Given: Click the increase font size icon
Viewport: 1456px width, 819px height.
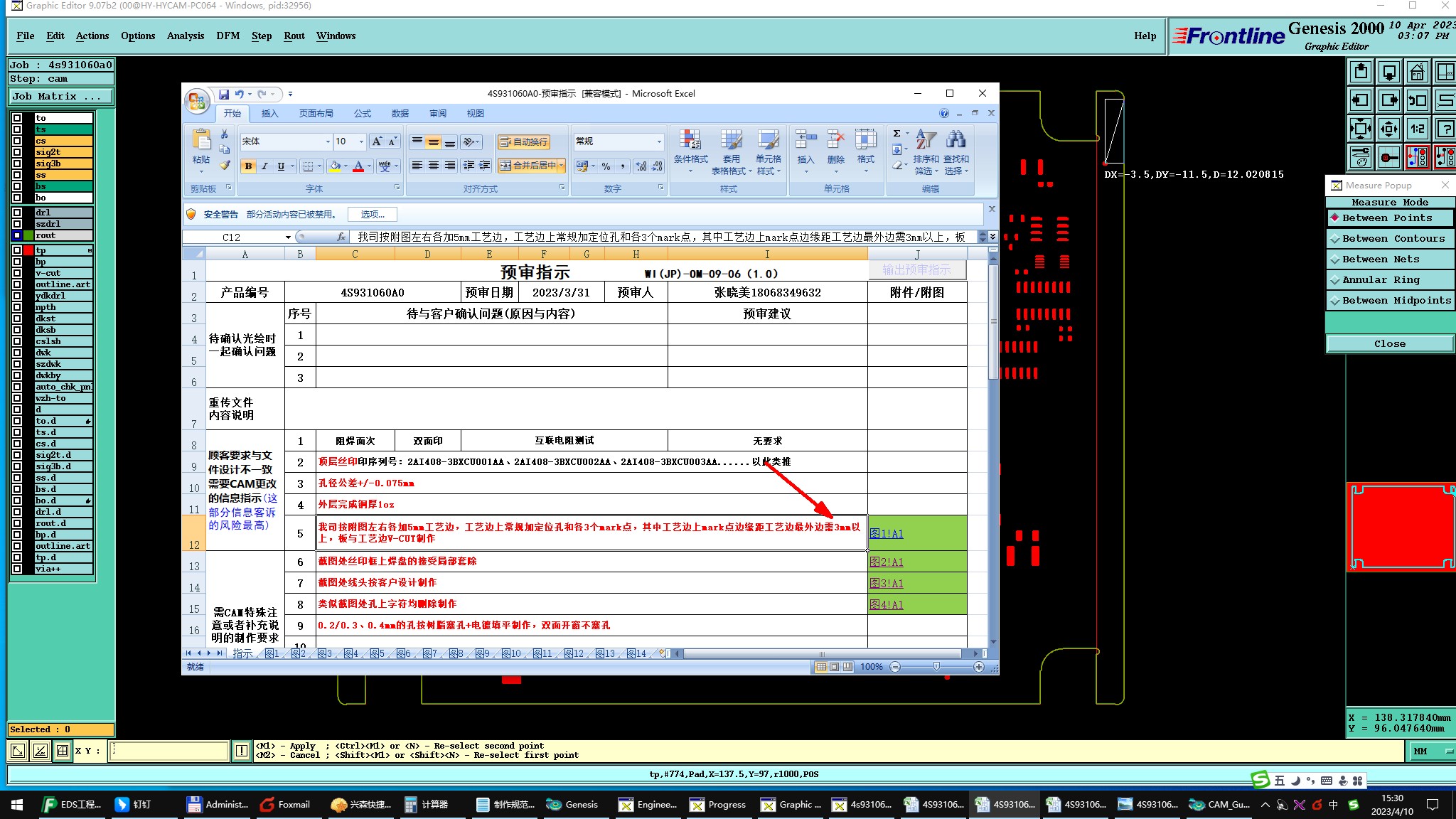Looking at the screenshot, I should pyautogui.click(x=377, y=141).
